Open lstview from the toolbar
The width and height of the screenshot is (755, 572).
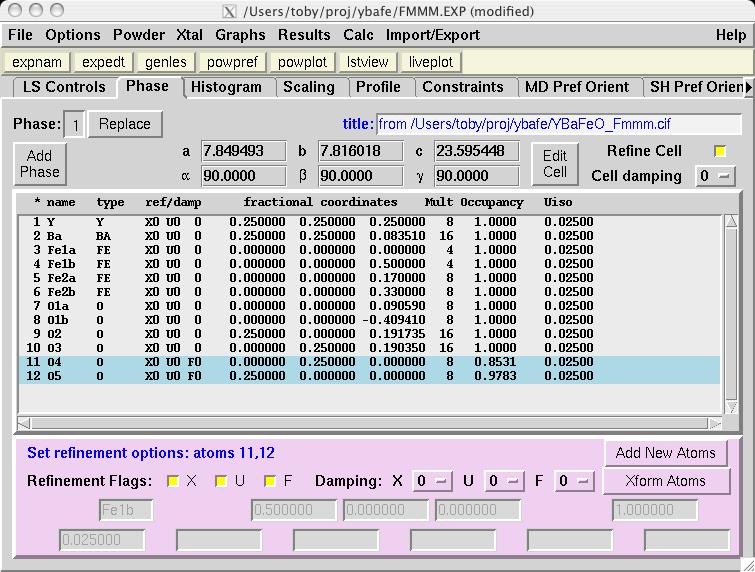[x=367, y=62]
